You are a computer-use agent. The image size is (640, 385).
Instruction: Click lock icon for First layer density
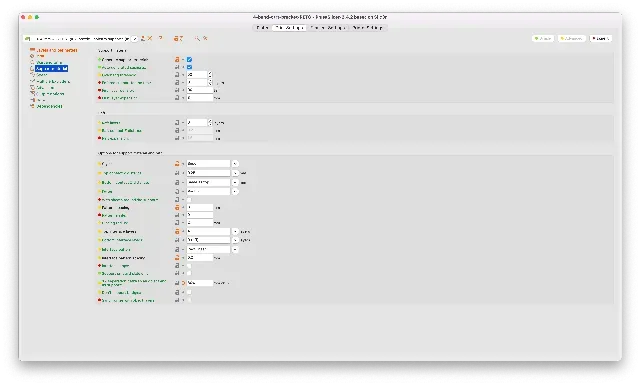177,90
